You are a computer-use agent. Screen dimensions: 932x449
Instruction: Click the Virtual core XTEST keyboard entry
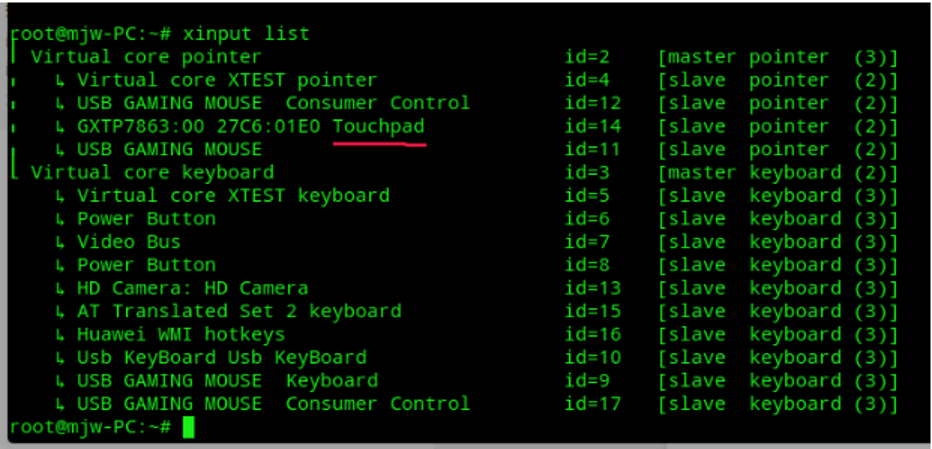(x=233, y=195)
